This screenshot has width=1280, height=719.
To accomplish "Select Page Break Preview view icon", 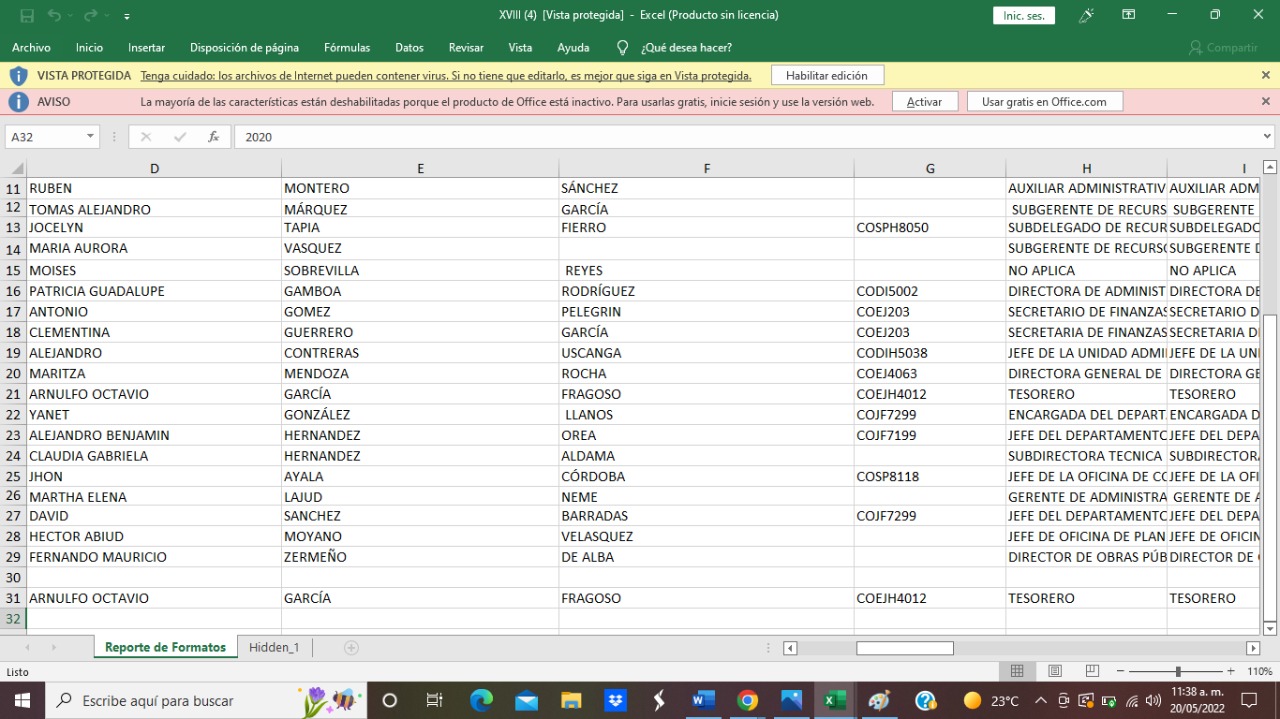I will (x=1092, y=671).
